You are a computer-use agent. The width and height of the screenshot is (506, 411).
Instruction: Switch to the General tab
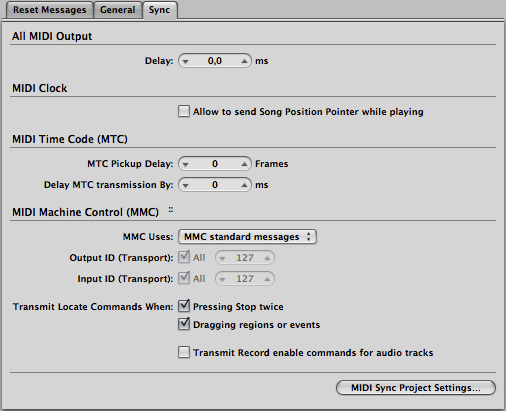[118, 10]
